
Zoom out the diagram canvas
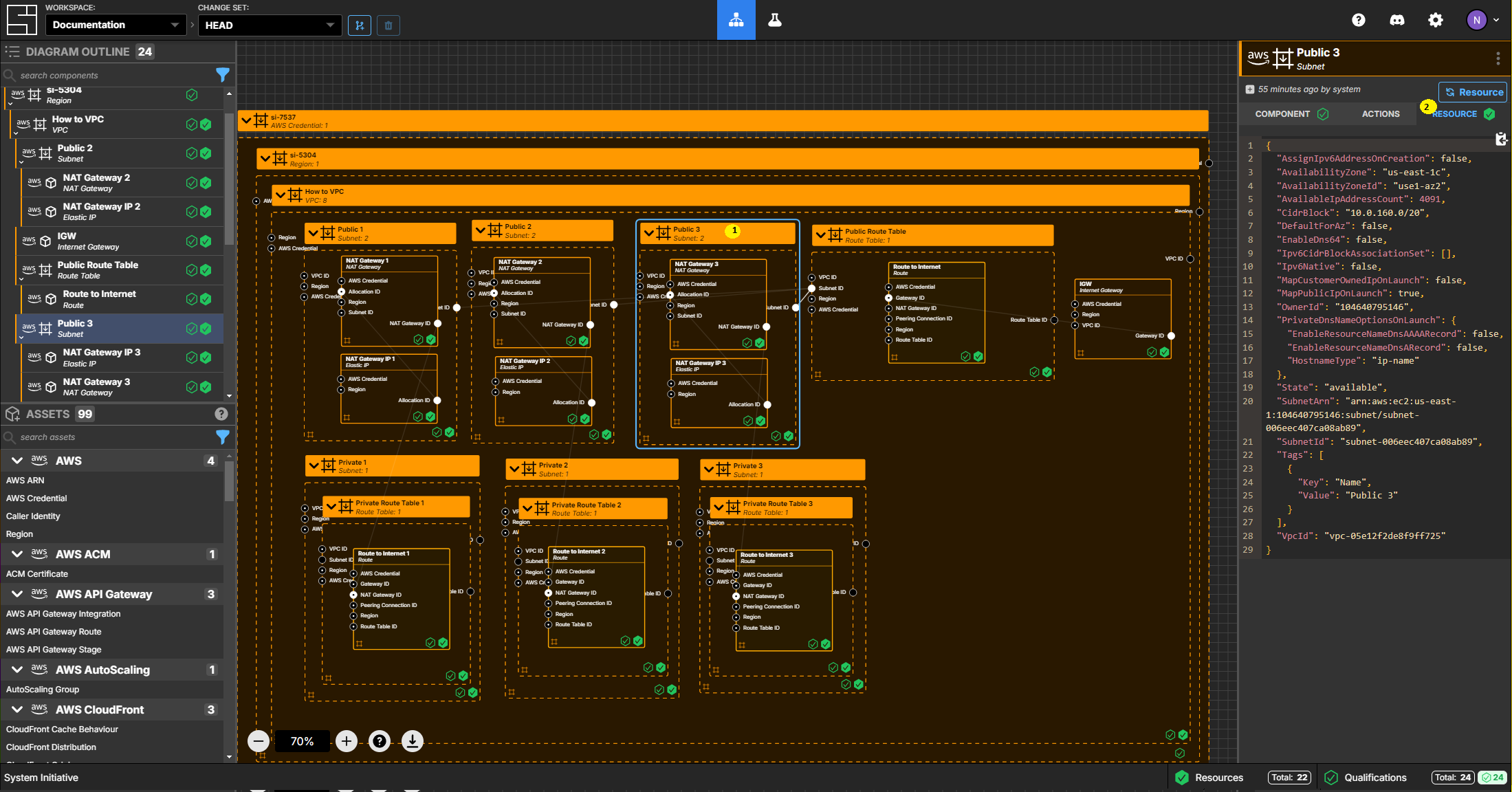click(x=259, y=741)
